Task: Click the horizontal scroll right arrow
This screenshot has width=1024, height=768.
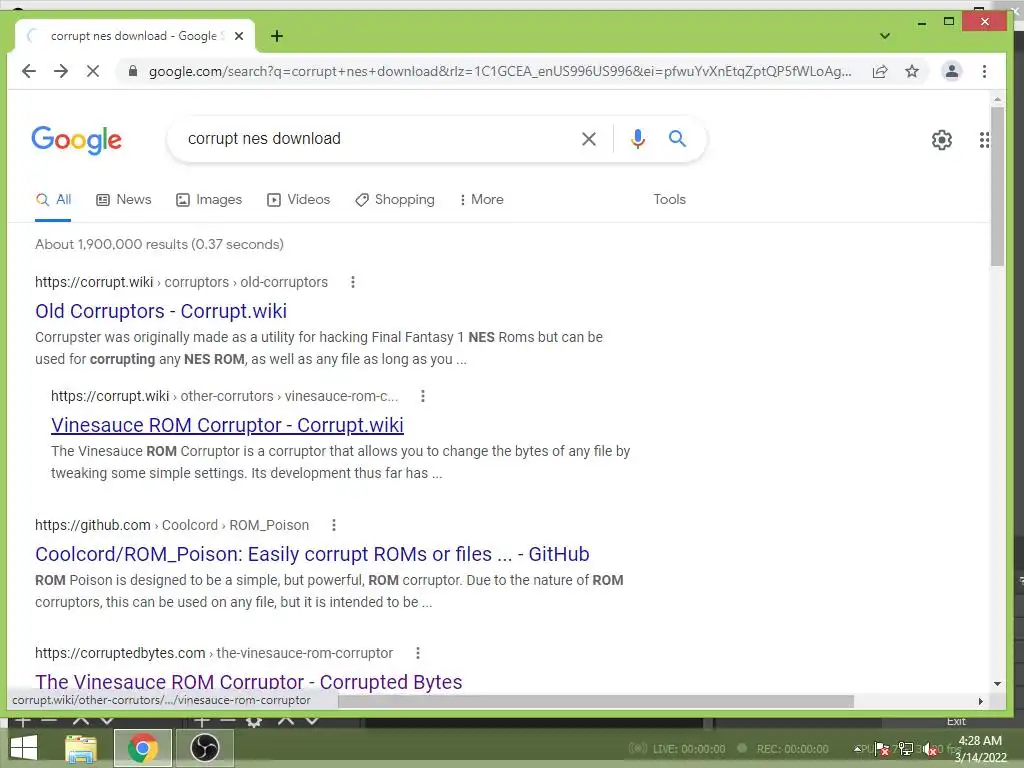Action: click(x=980, y=701)
